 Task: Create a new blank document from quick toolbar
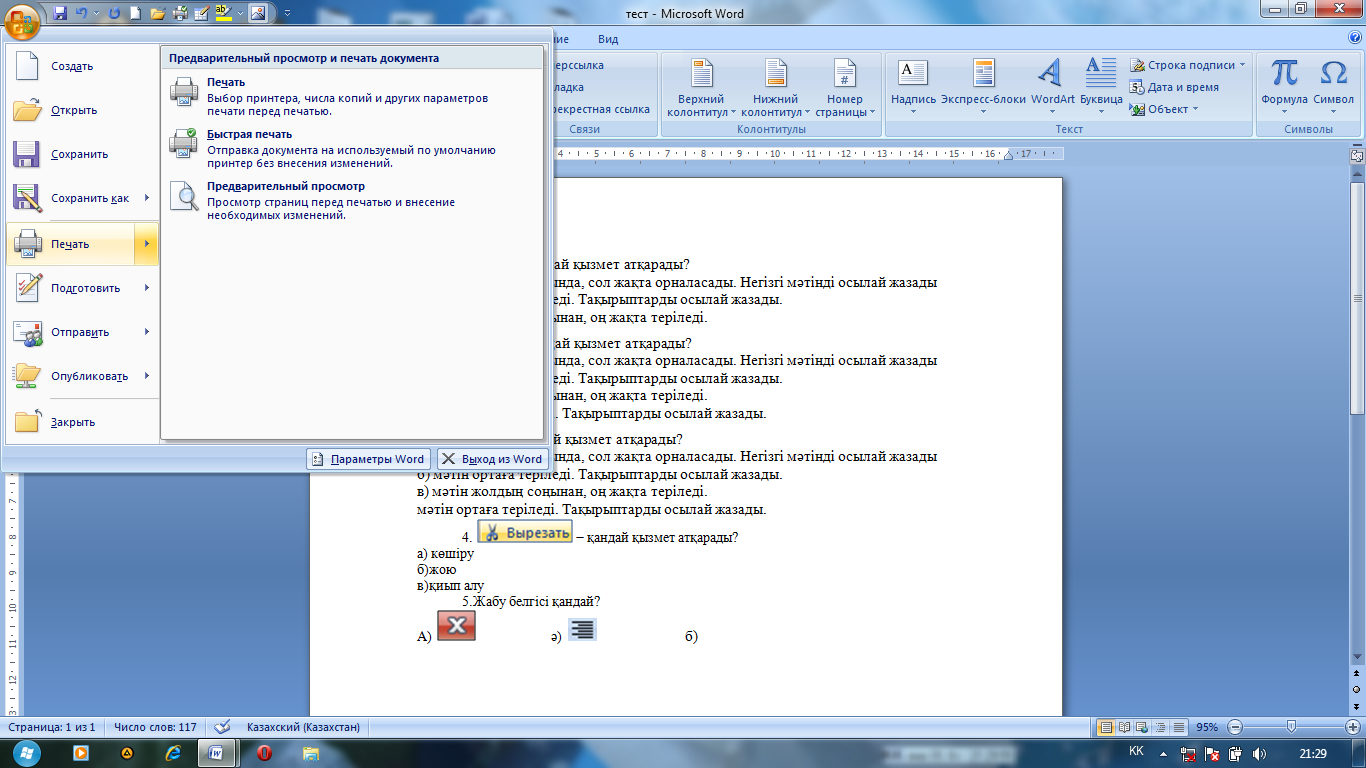136,14
